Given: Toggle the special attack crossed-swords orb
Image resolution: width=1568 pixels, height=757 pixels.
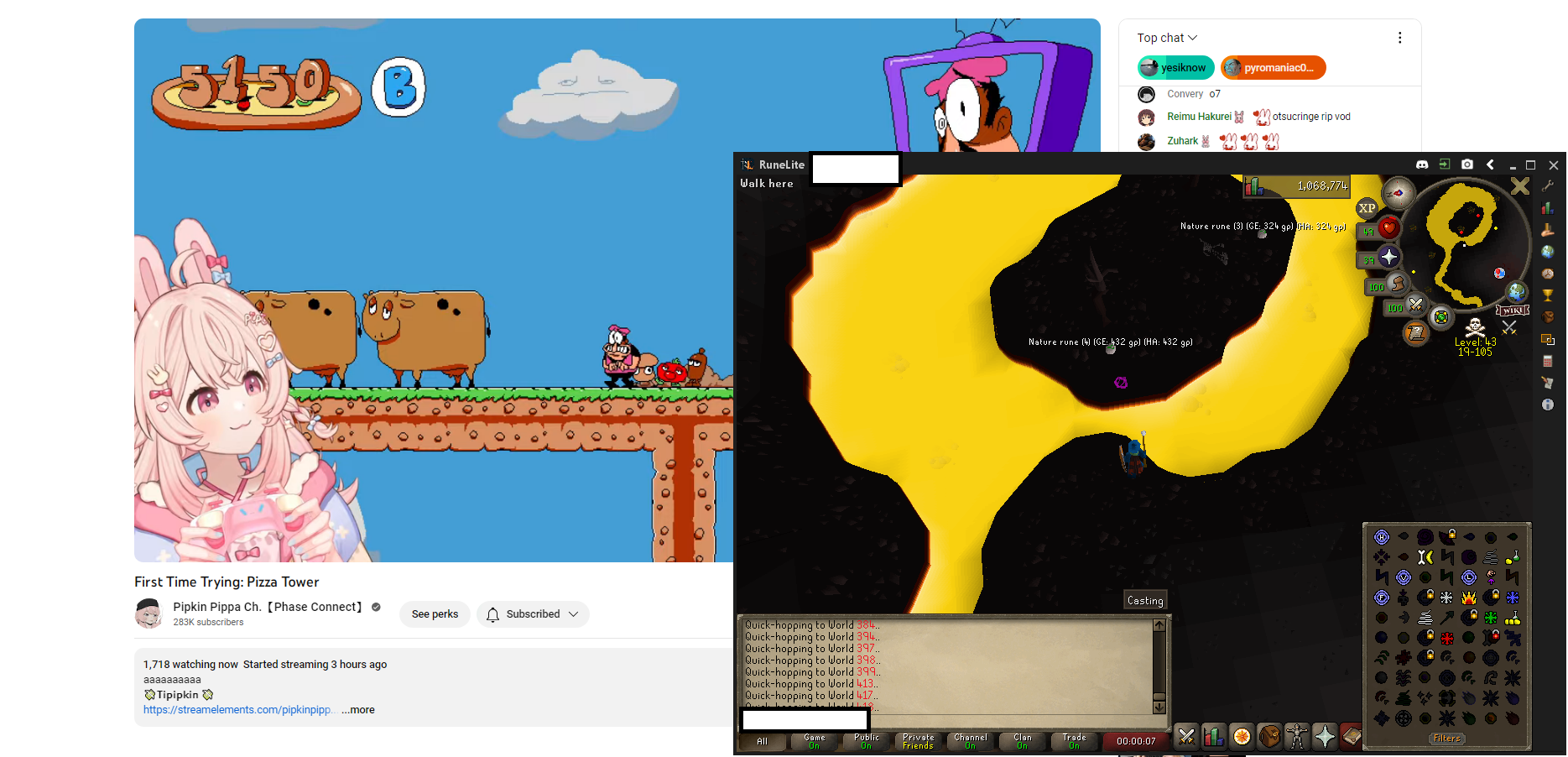Looking at the screenshot, I should click(1416, 305).
